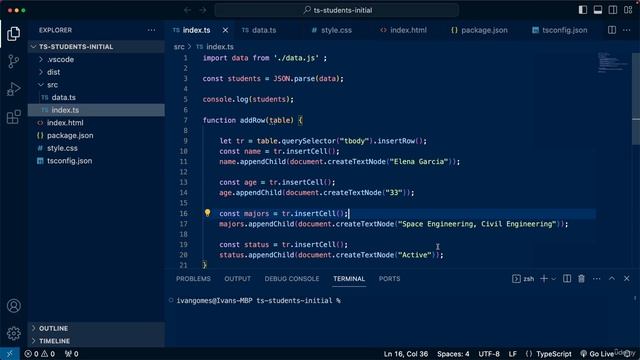Open package.json in the file explorer
Viewport: 640px width, 360px height.
click(97, 136)
